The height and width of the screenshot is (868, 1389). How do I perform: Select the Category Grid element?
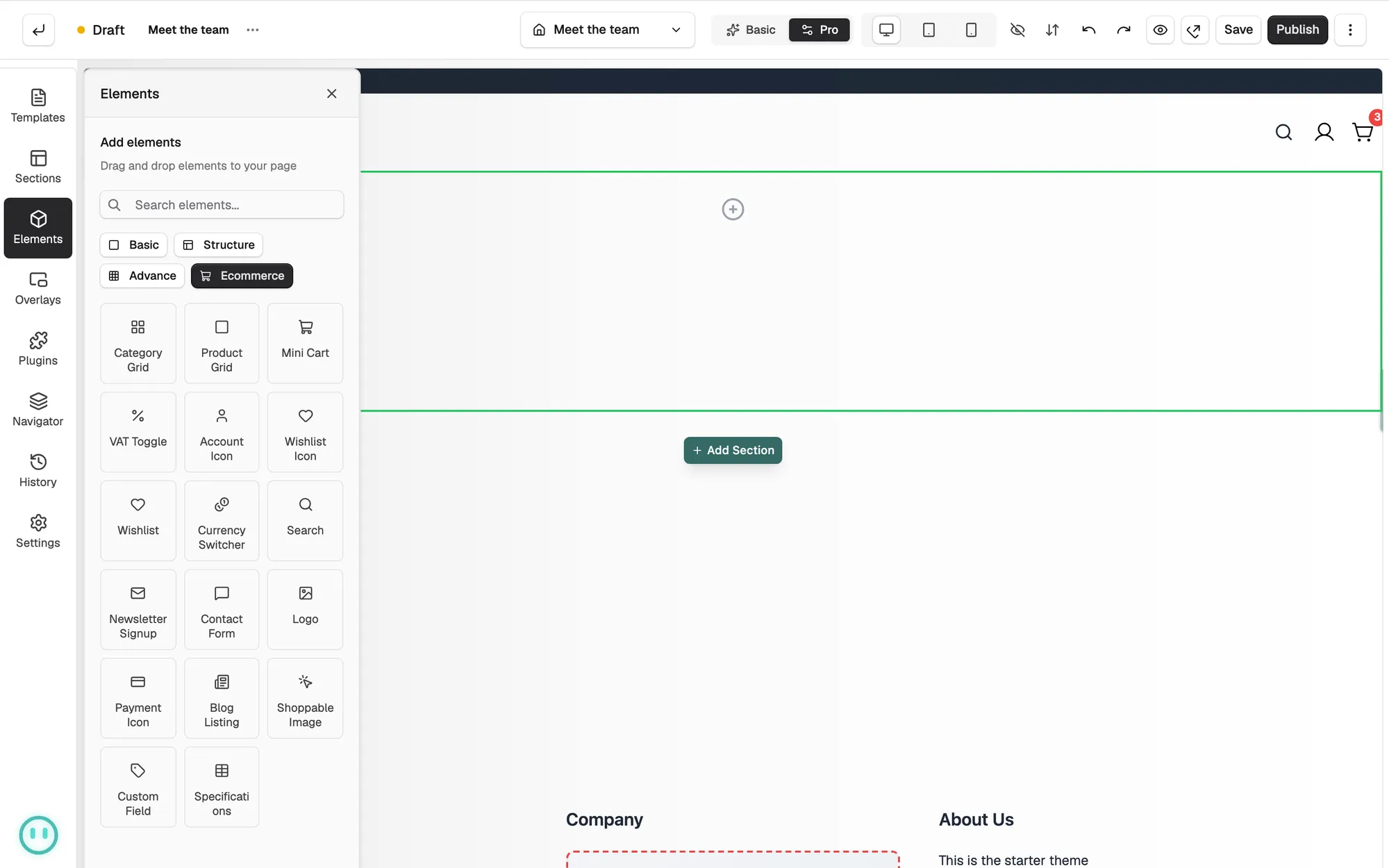[x=138, y=343]
